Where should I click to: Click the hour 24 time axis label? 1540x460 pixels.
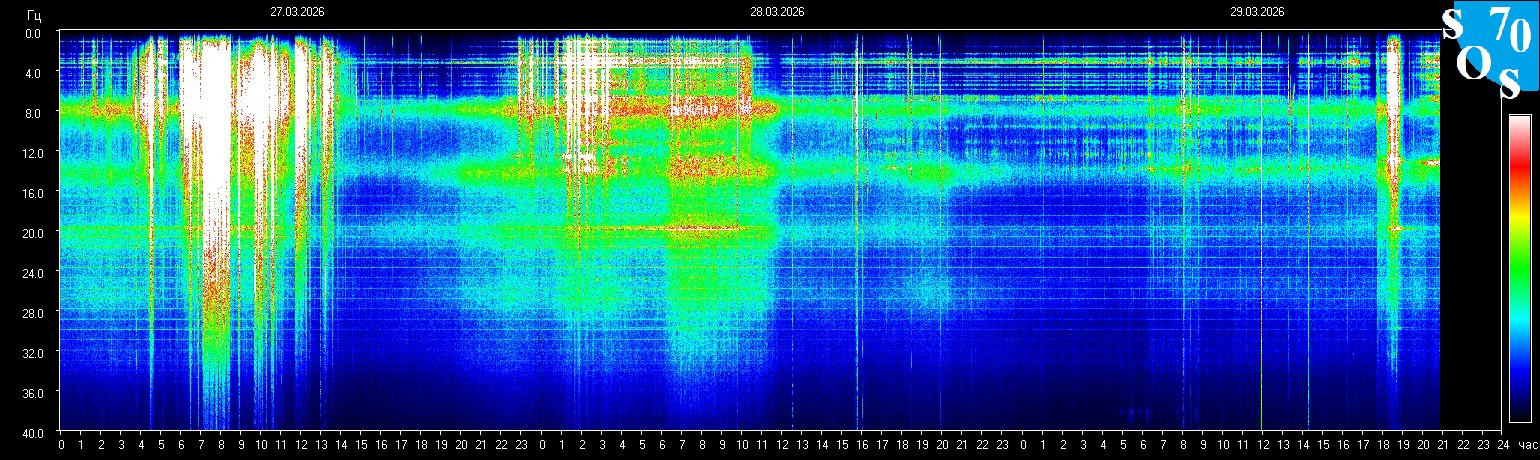pyautogui.click(x=1502, y=443)
